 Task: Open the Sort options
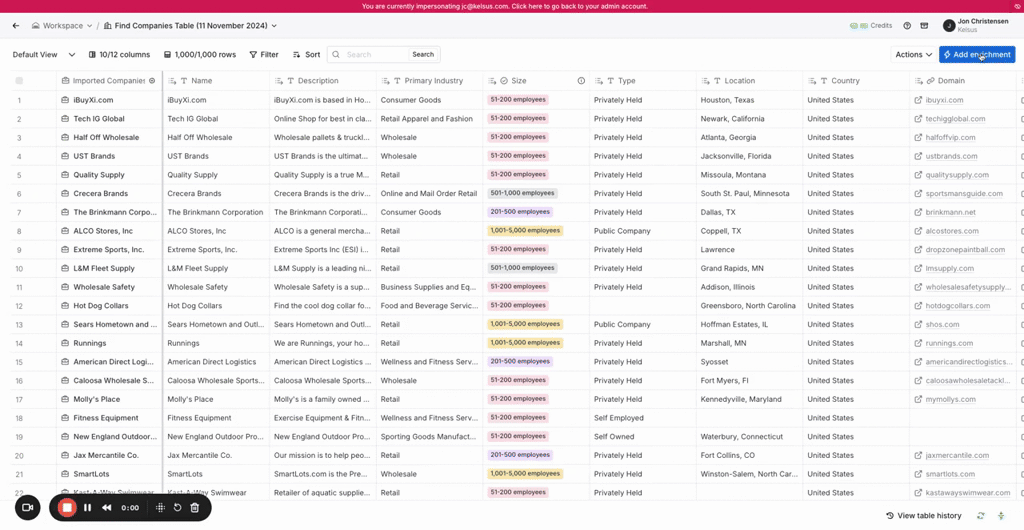[306, 55]
